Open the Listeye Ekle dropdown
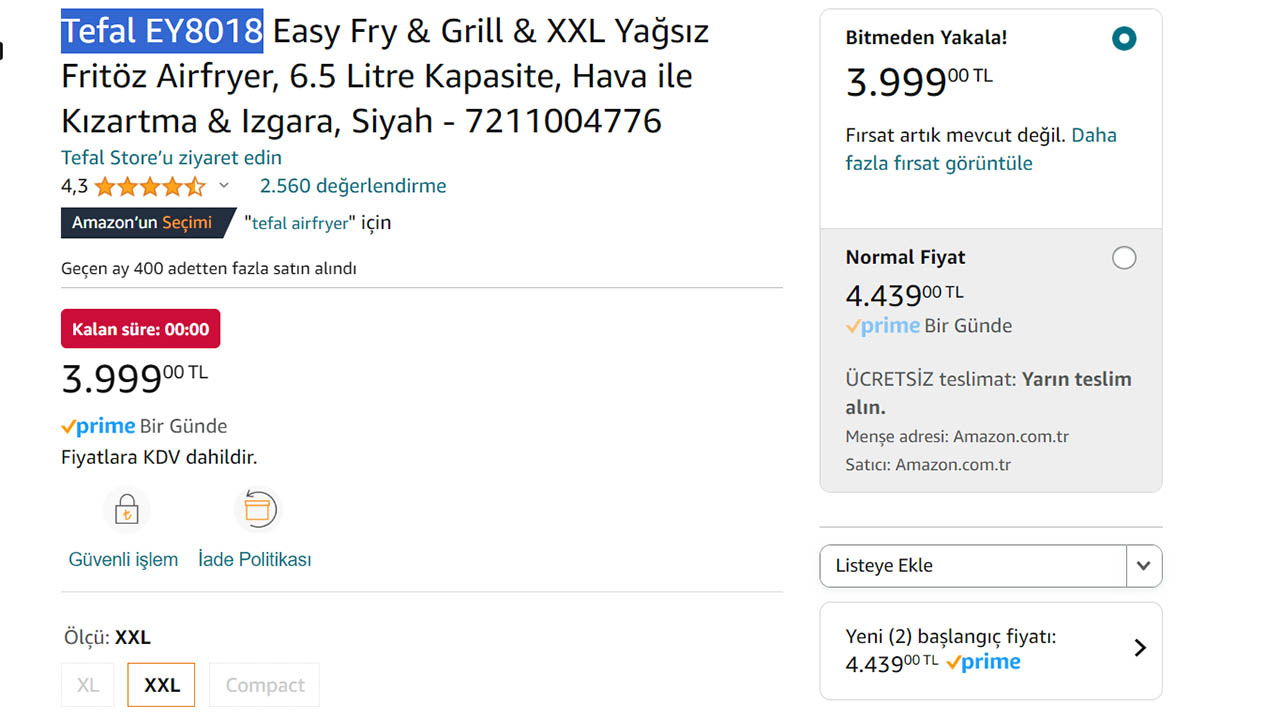The height and width of the screenshot is (720, 1280). click(1143, 565)
